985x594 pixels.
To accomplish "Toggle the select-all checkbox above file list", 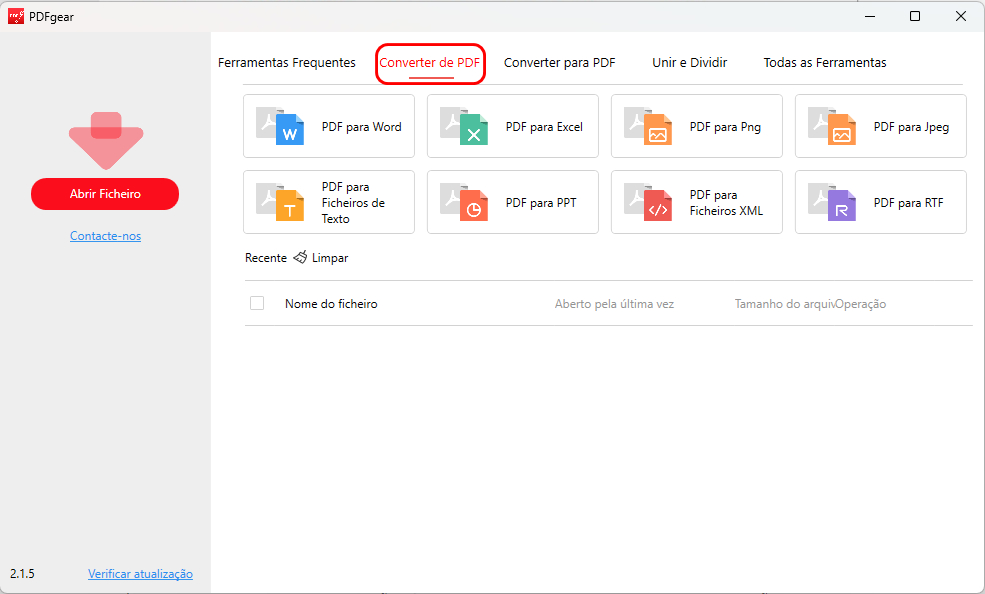I will 257,303.
